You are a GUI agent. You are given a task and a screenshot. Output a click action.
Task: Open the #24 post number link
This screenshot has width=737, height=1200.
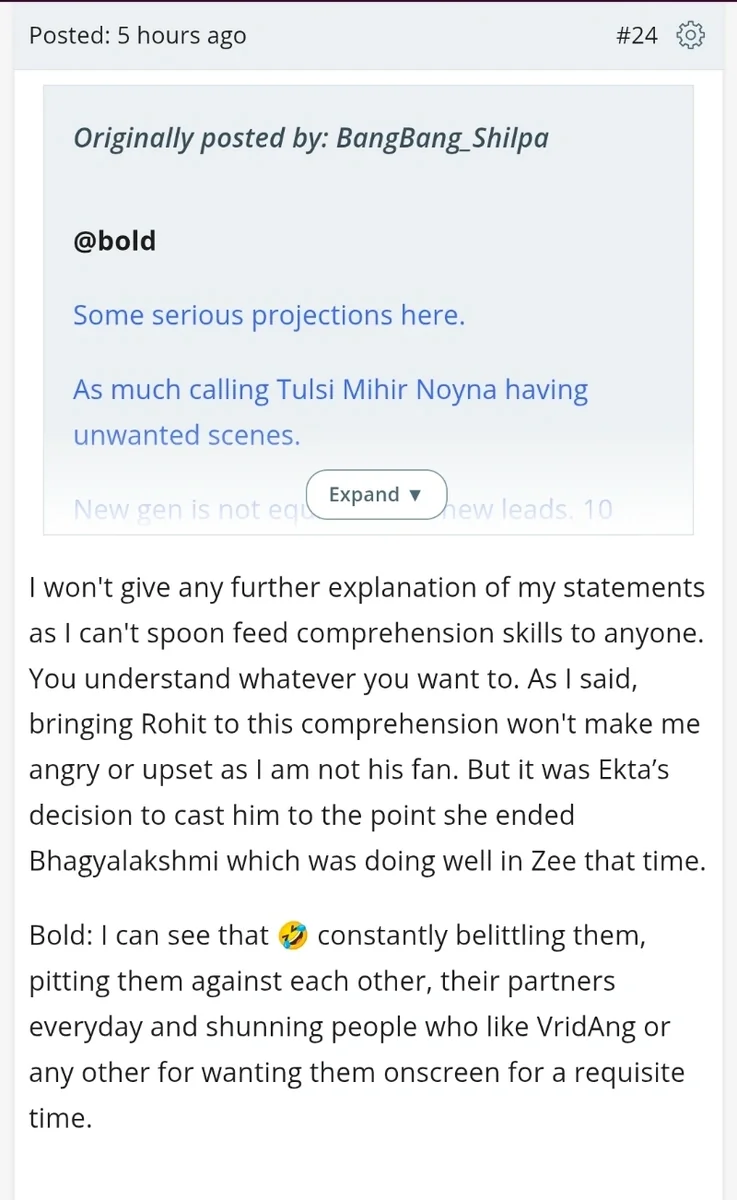[x=637, y=36]
